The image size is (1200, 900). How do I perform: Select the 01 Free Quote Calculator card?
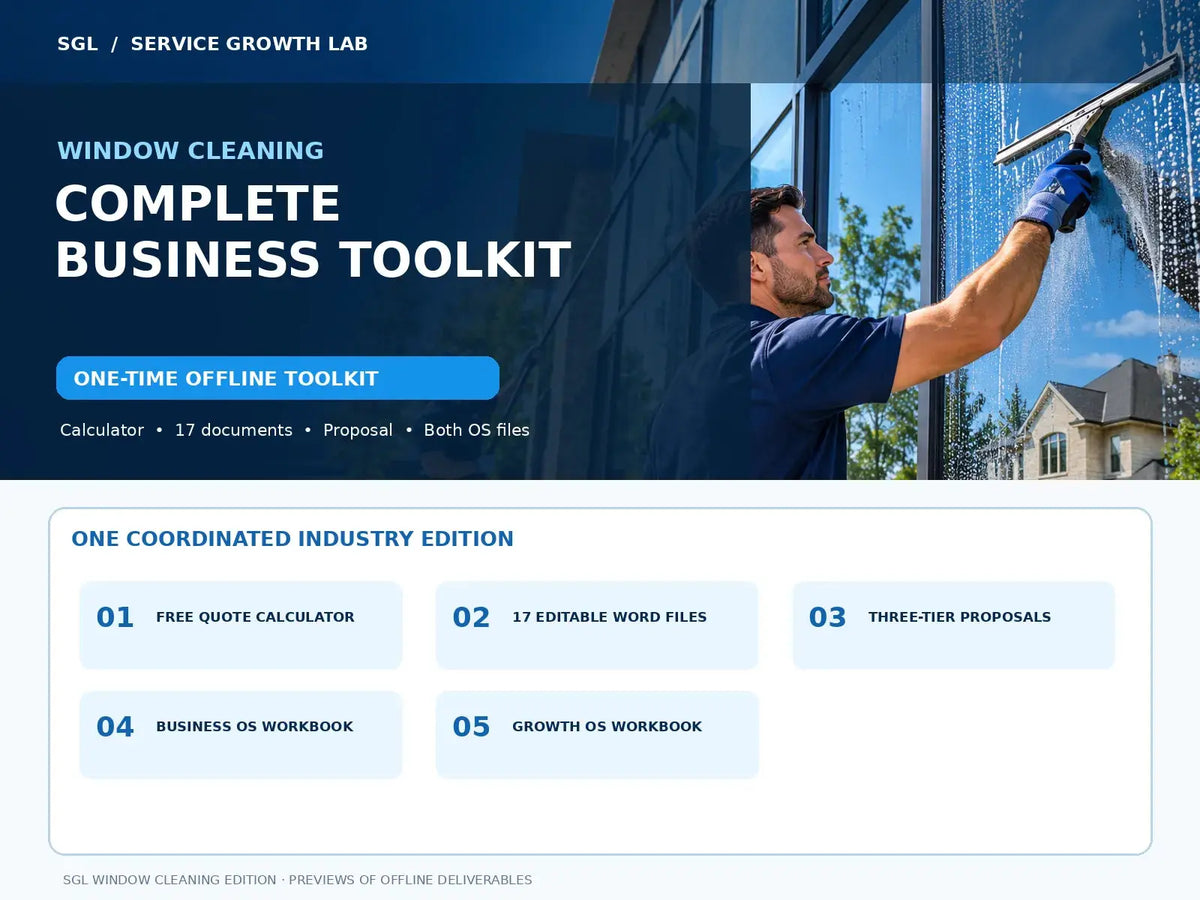(x=241, y=625)
